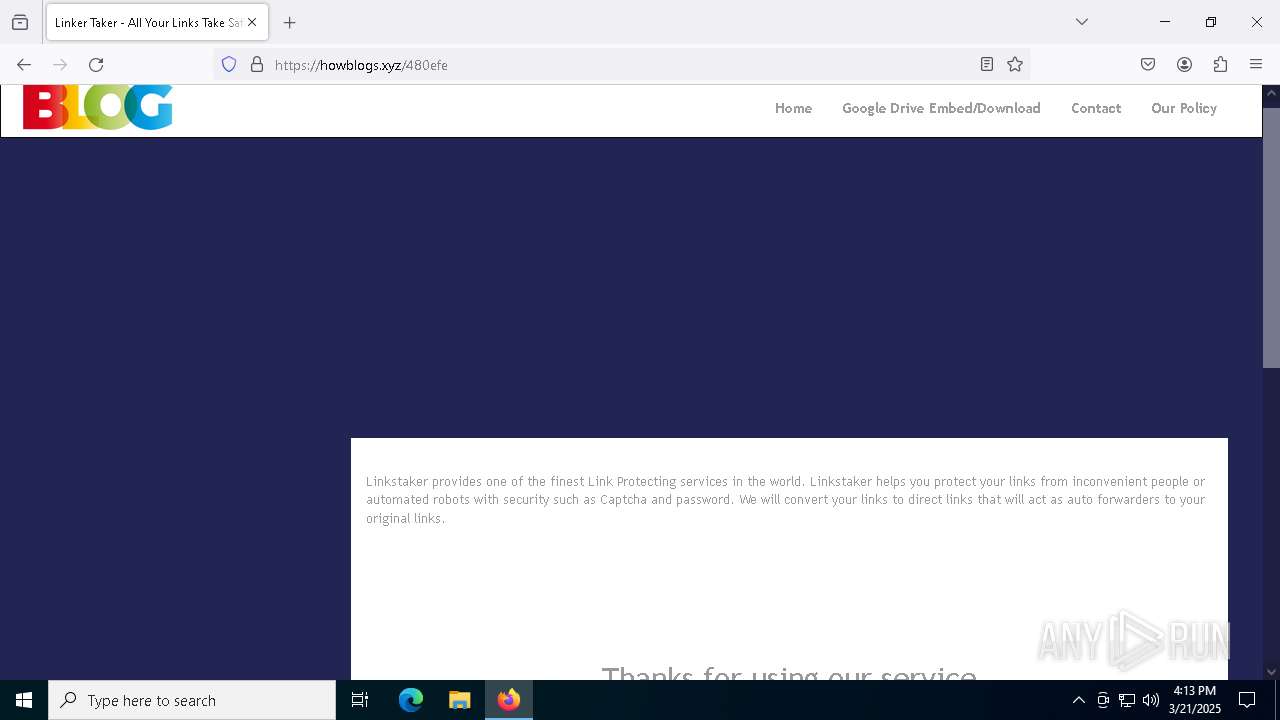Minimize the Firefox window
The height and width of the screenshot is (720, 1280).
1165,22
